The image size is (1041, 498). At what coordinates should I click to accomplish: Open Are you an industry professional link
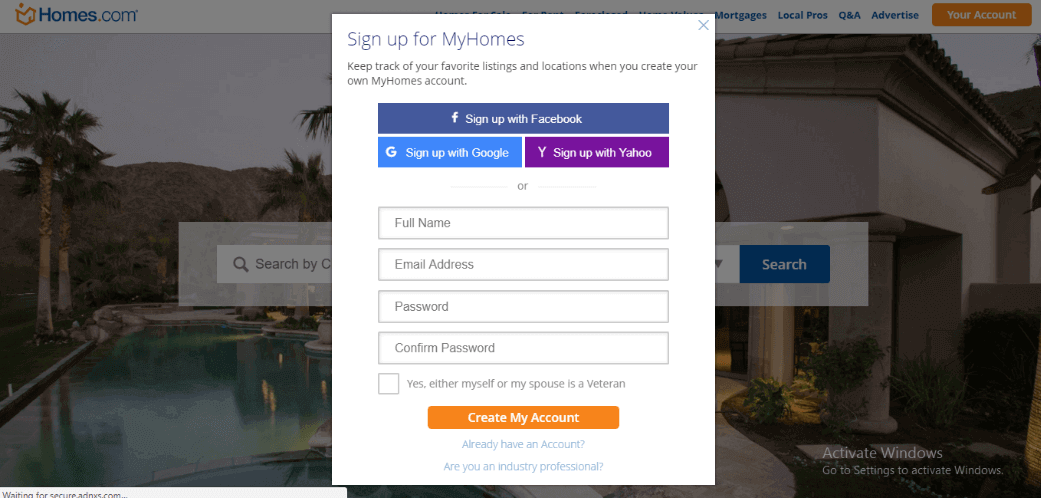pos(523,467)
